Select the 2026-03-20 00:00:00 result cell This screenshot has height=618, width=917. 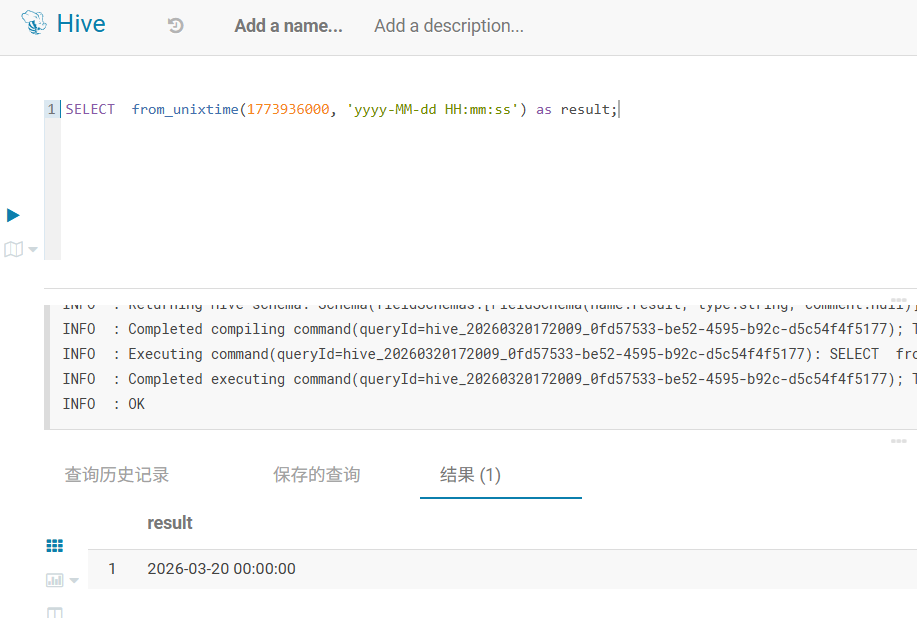221,569
